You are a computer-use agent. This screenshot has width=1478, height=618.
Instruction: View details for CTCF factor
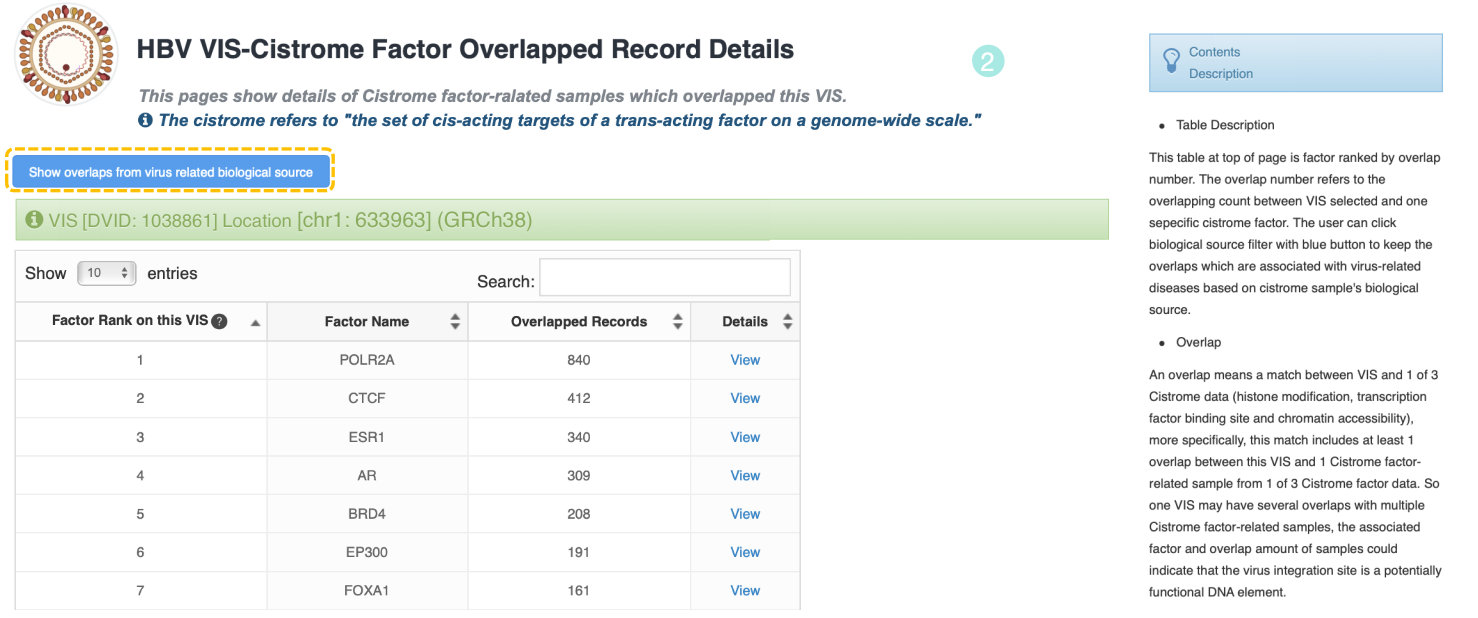(745, 398)
